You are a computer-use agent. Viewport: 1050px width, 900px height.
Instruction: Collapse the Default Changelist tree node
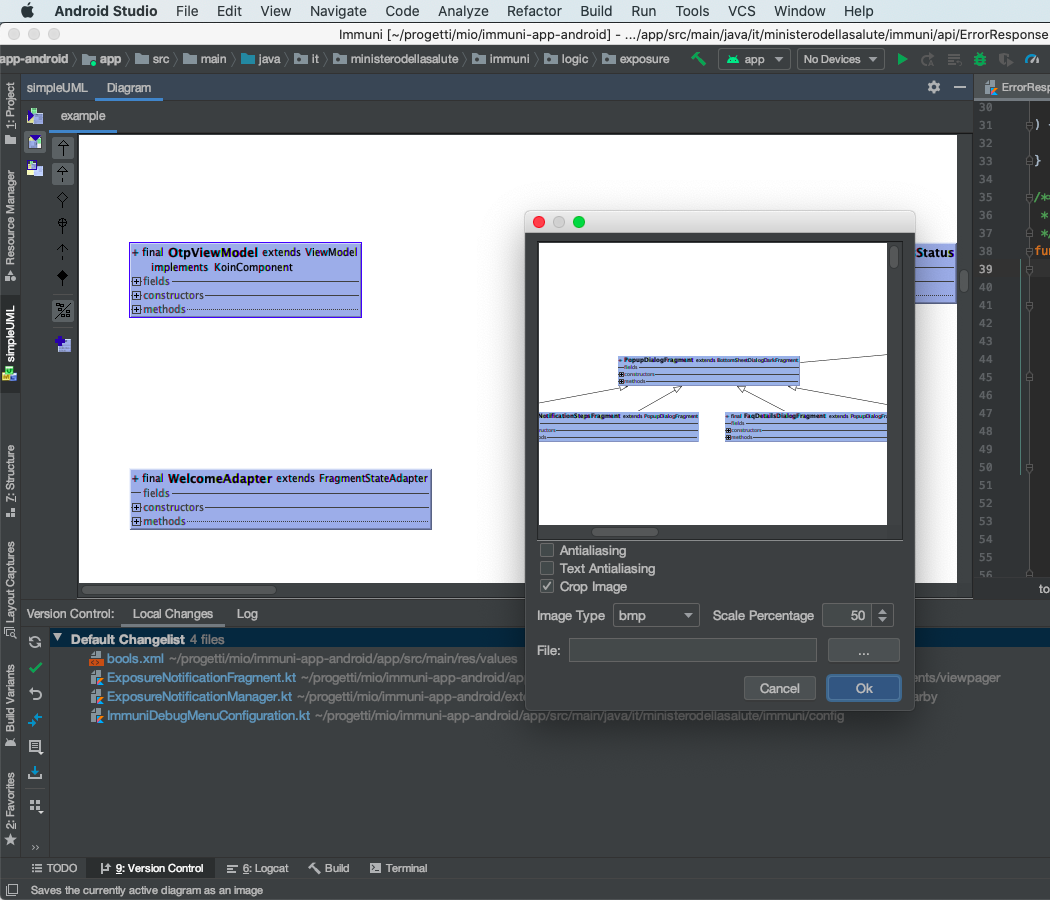(58, 638)
